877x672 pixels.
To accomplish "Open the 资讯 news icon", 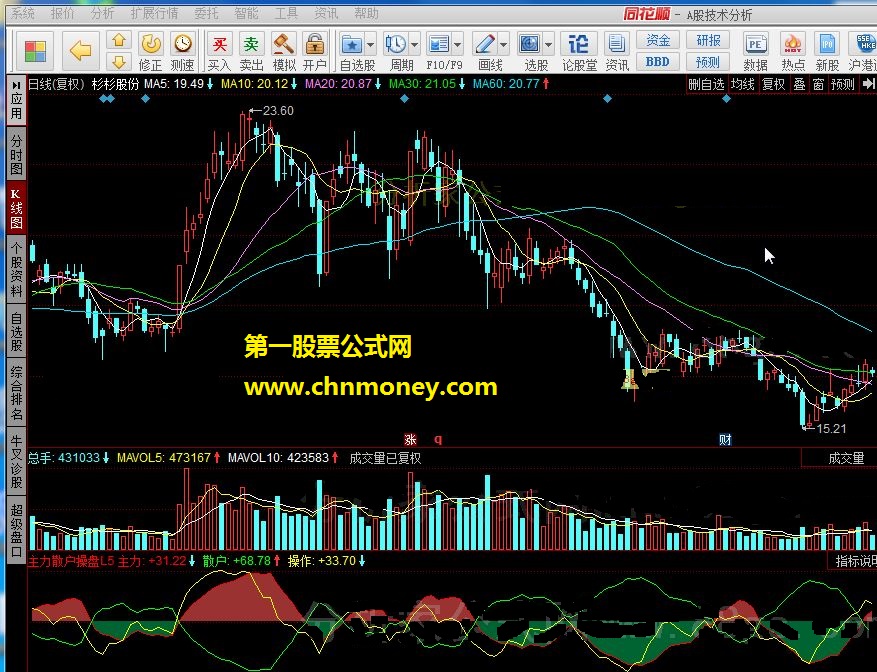I will pyautogui.click(x=617, y=52).
